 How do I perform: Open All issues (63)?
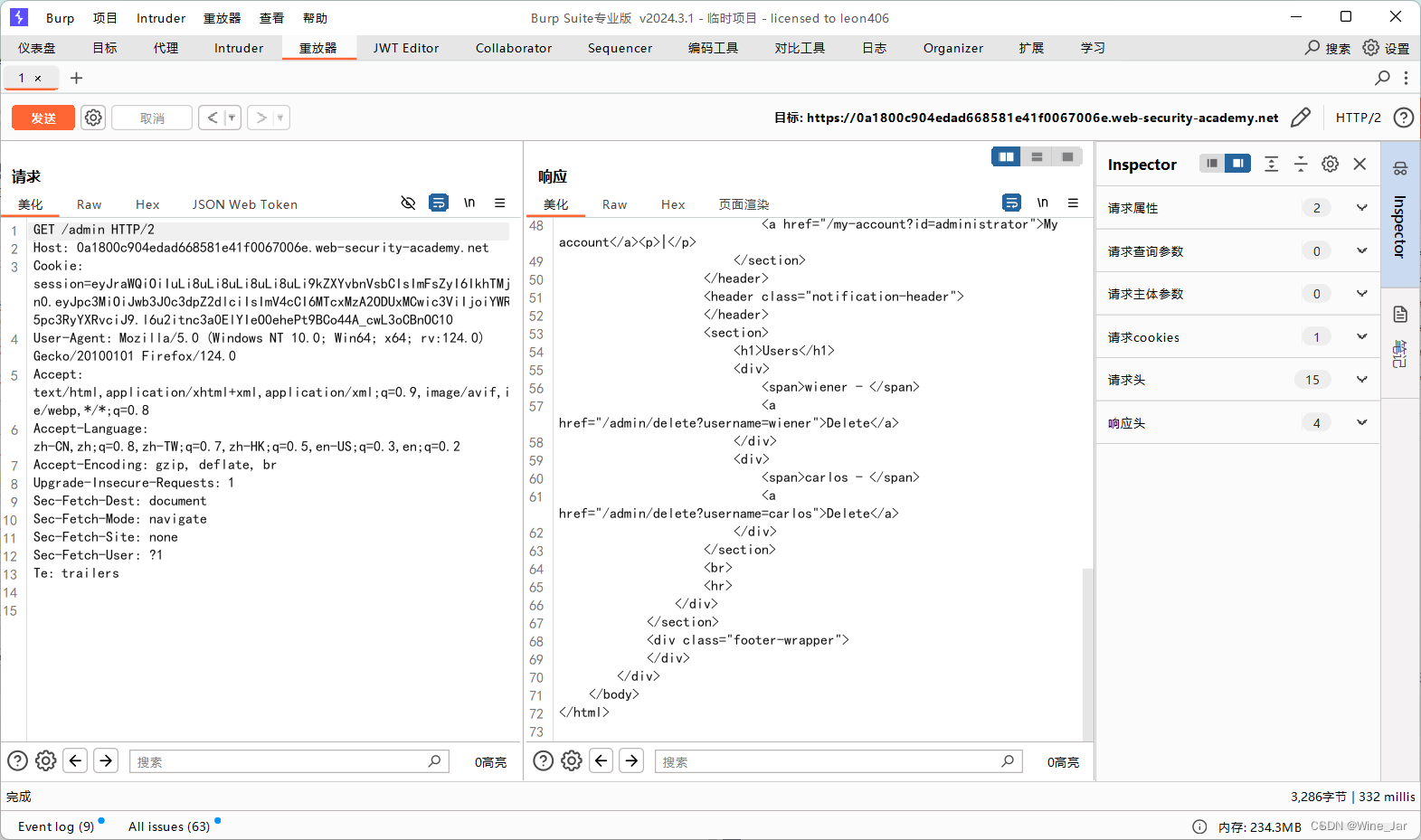pos(169,826)
